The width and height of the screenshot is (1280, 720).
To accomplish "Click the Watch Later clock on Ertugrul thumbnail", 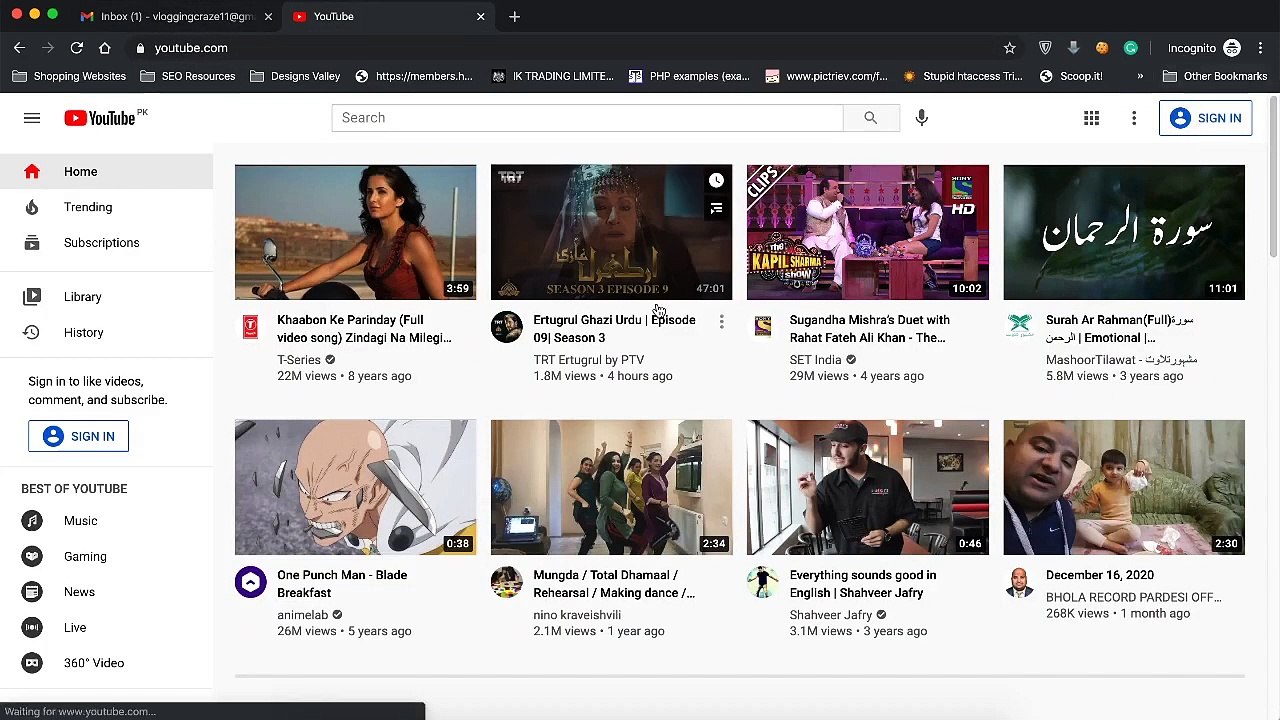I will tap(716, 181).
